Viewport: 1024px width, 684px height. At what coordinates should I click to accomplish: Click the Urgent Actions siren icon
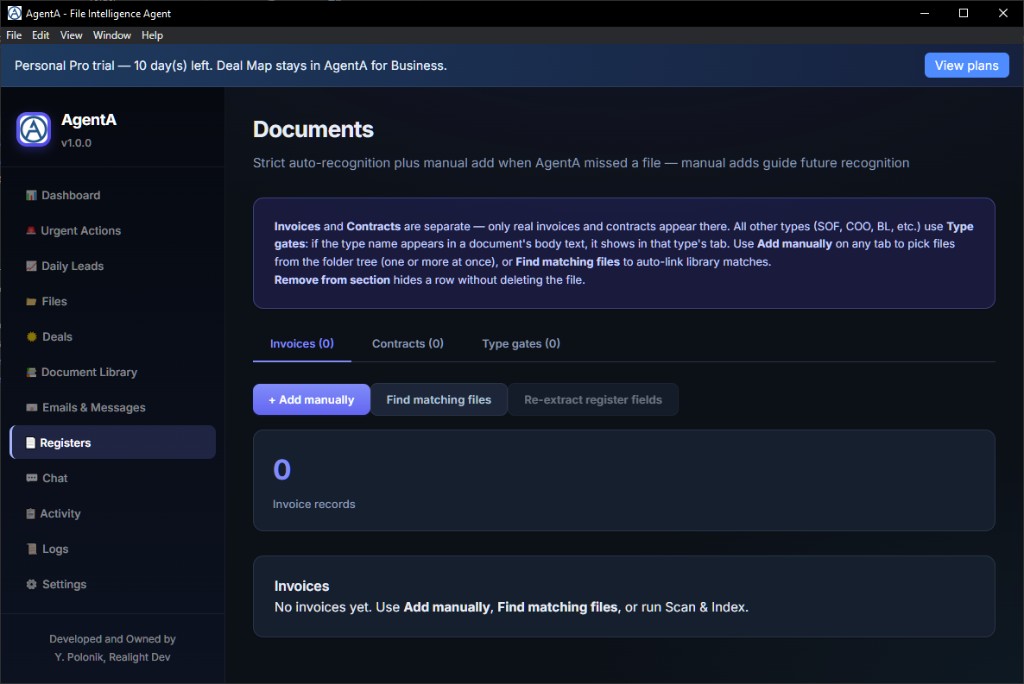[x=31, y=231]
